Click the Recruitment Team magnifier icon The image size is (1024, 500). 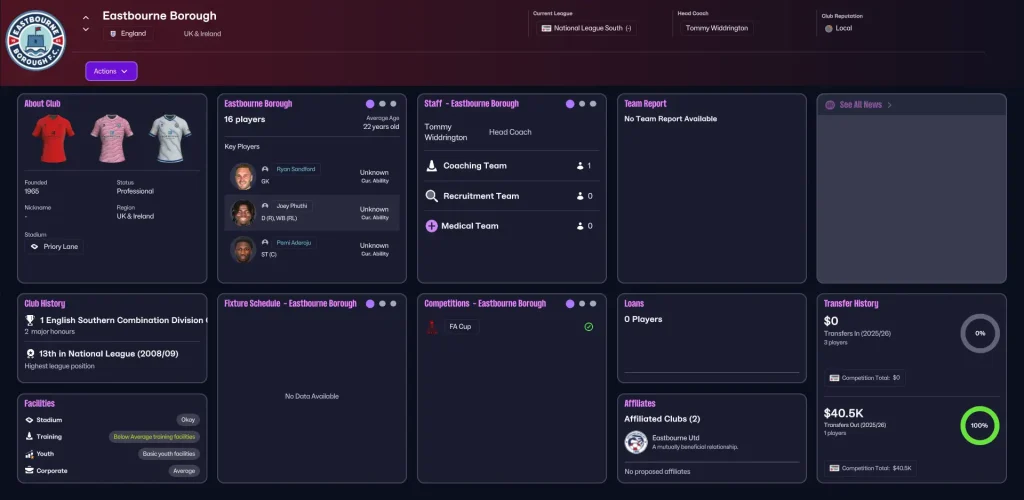click(x=431, y=196)
